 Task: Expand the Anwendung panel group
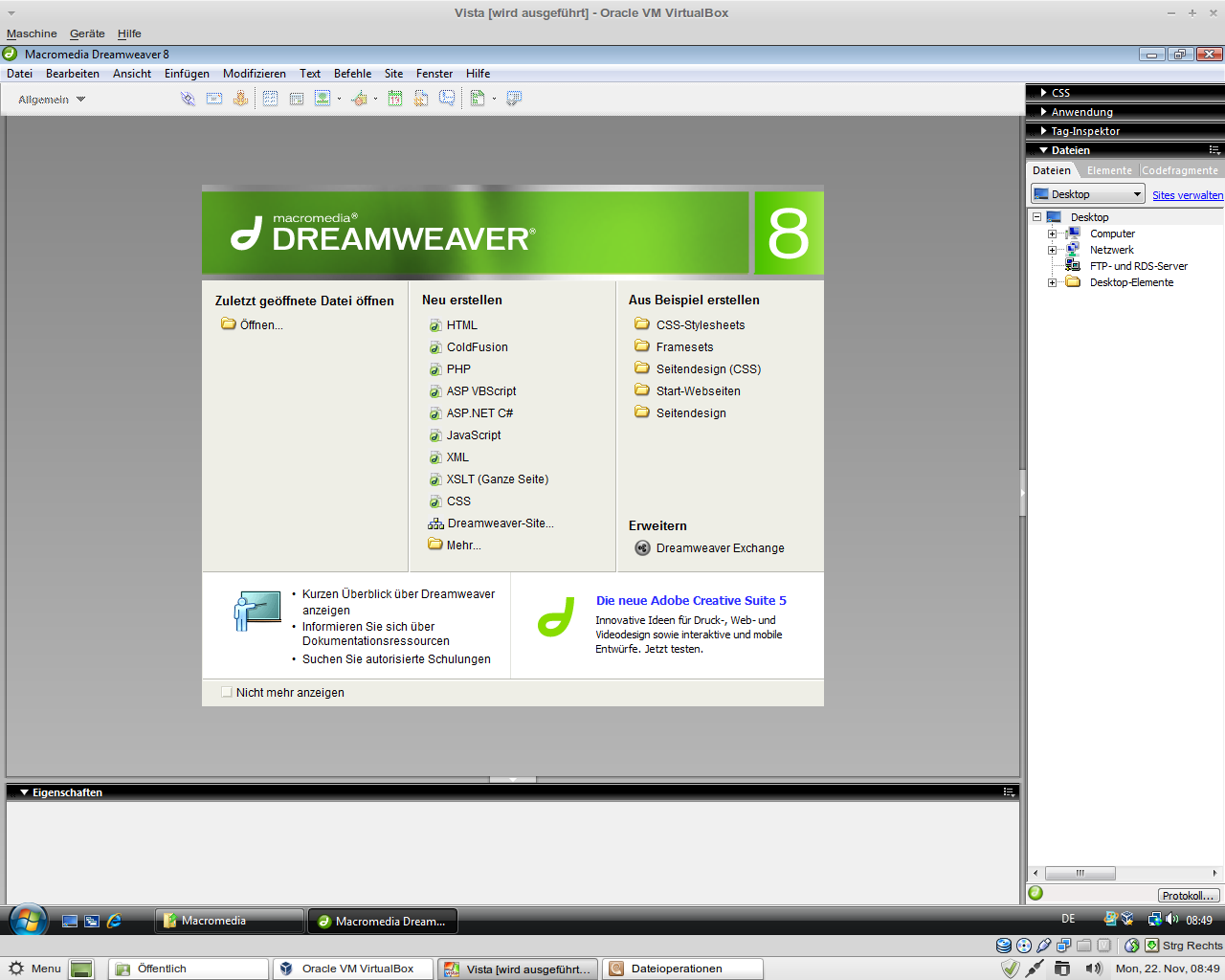coord(1043,112)
